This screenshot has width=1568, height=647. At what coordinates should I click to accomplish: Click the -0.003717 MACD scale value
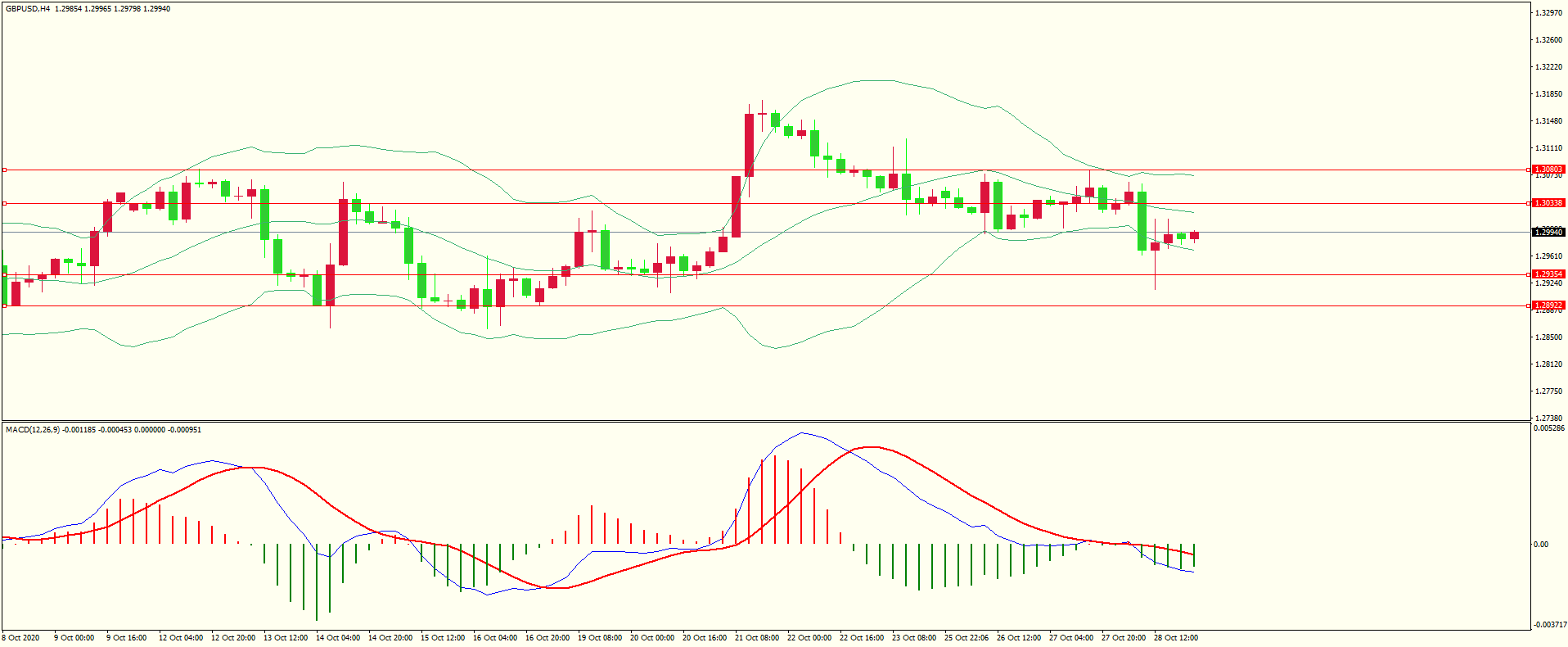(x=1550, y=625)
